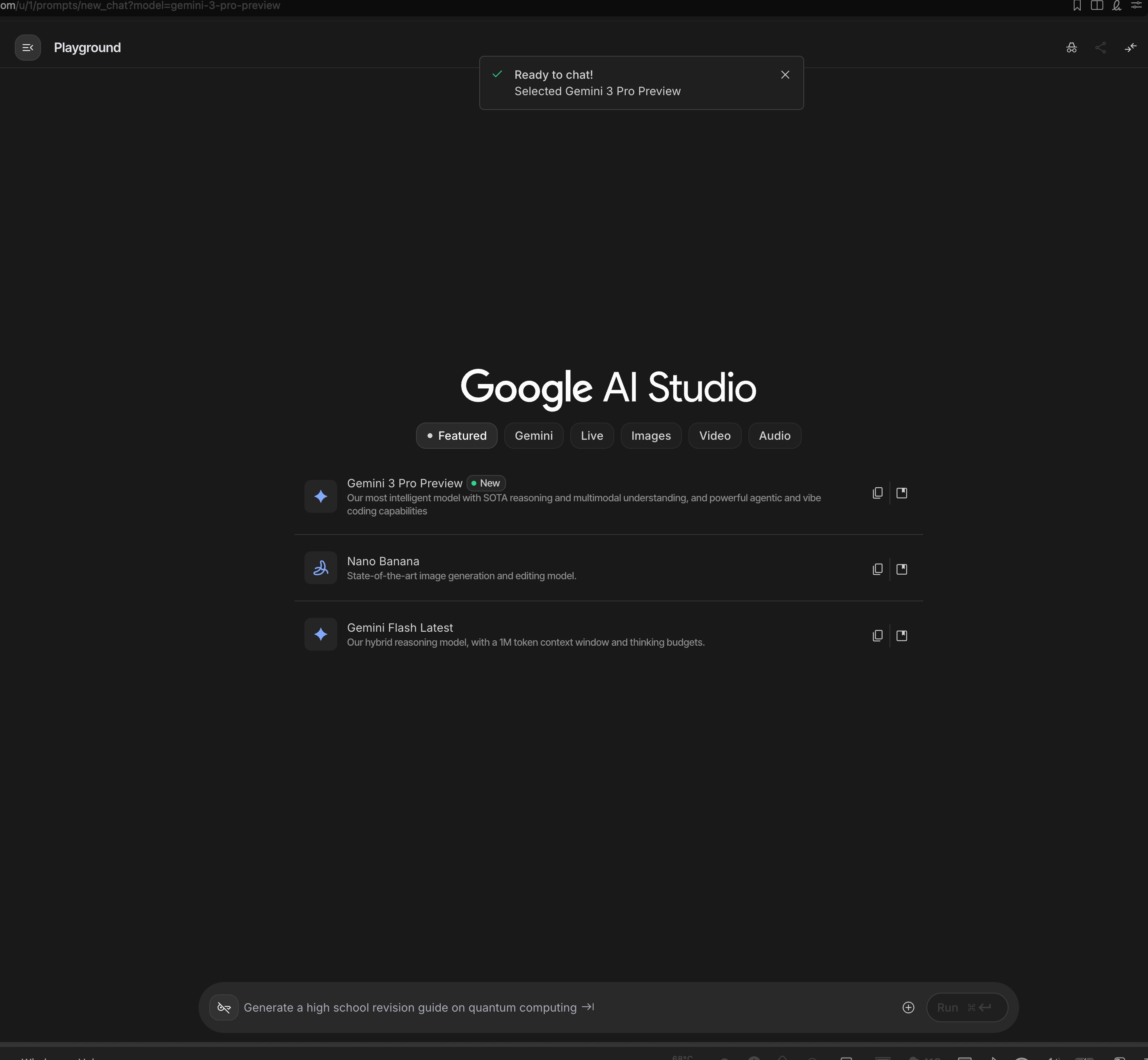Dismiss the Ready to chat notification
Screen dimensions: 1148x1060
click(x=785, y=75)
